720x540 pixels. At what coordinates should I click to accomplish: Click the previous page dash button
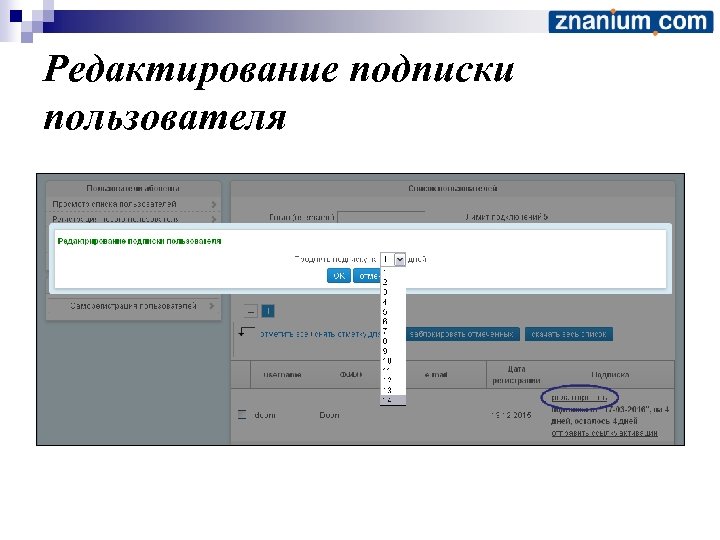click(x=251, y=312)
